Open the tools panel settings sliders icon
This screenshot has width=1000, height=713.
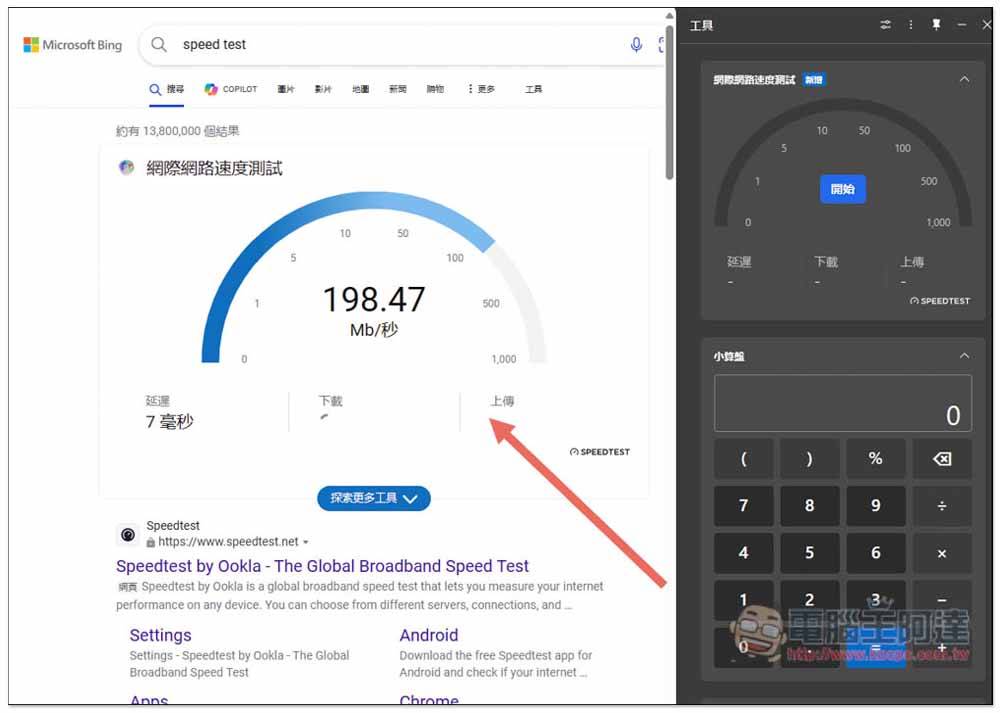point(885,25)
